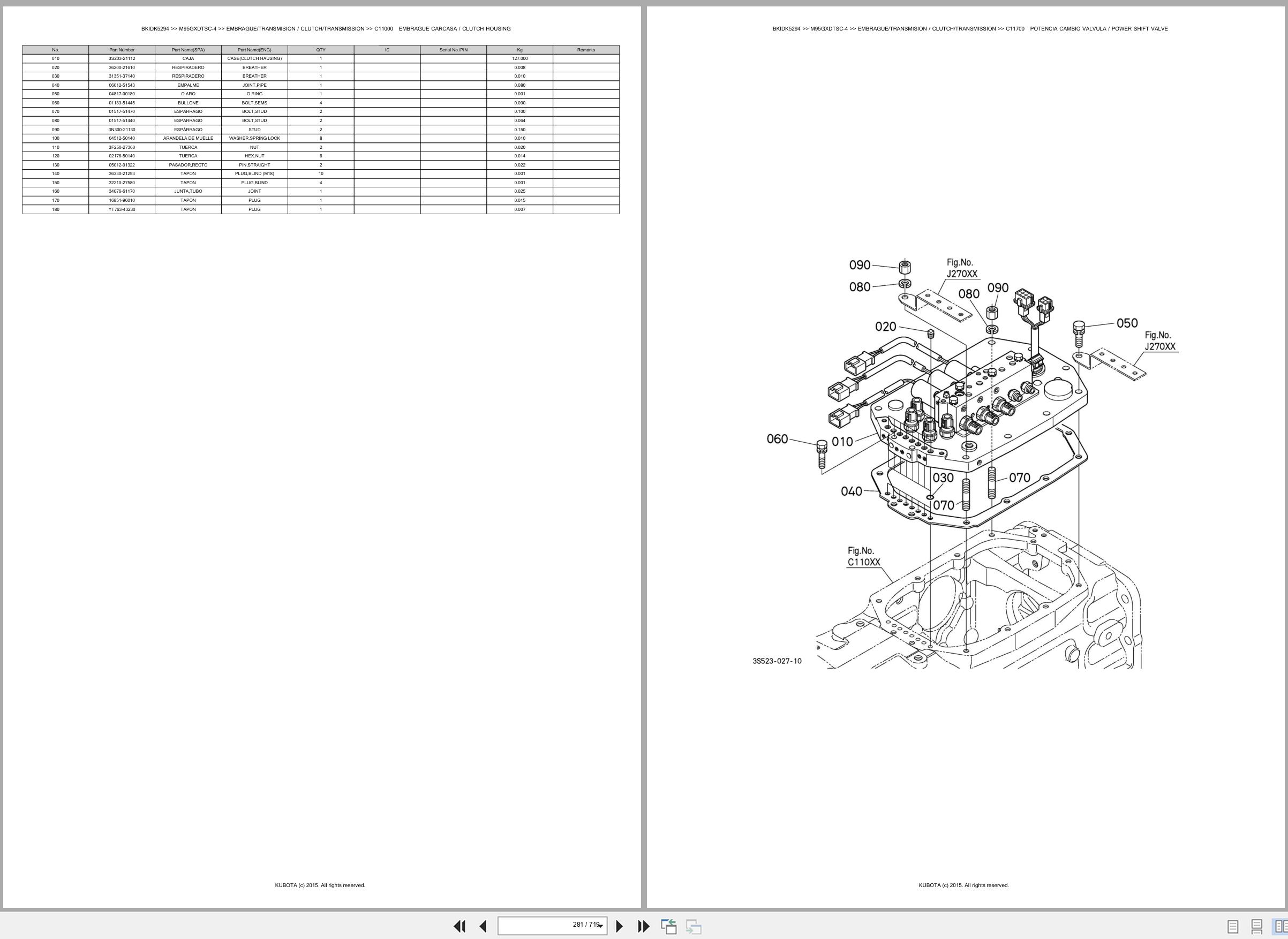Image resolution: width=1288 pixels, height=939 pixels.
Task: Jump to the last page
Action: pos(643,926)
